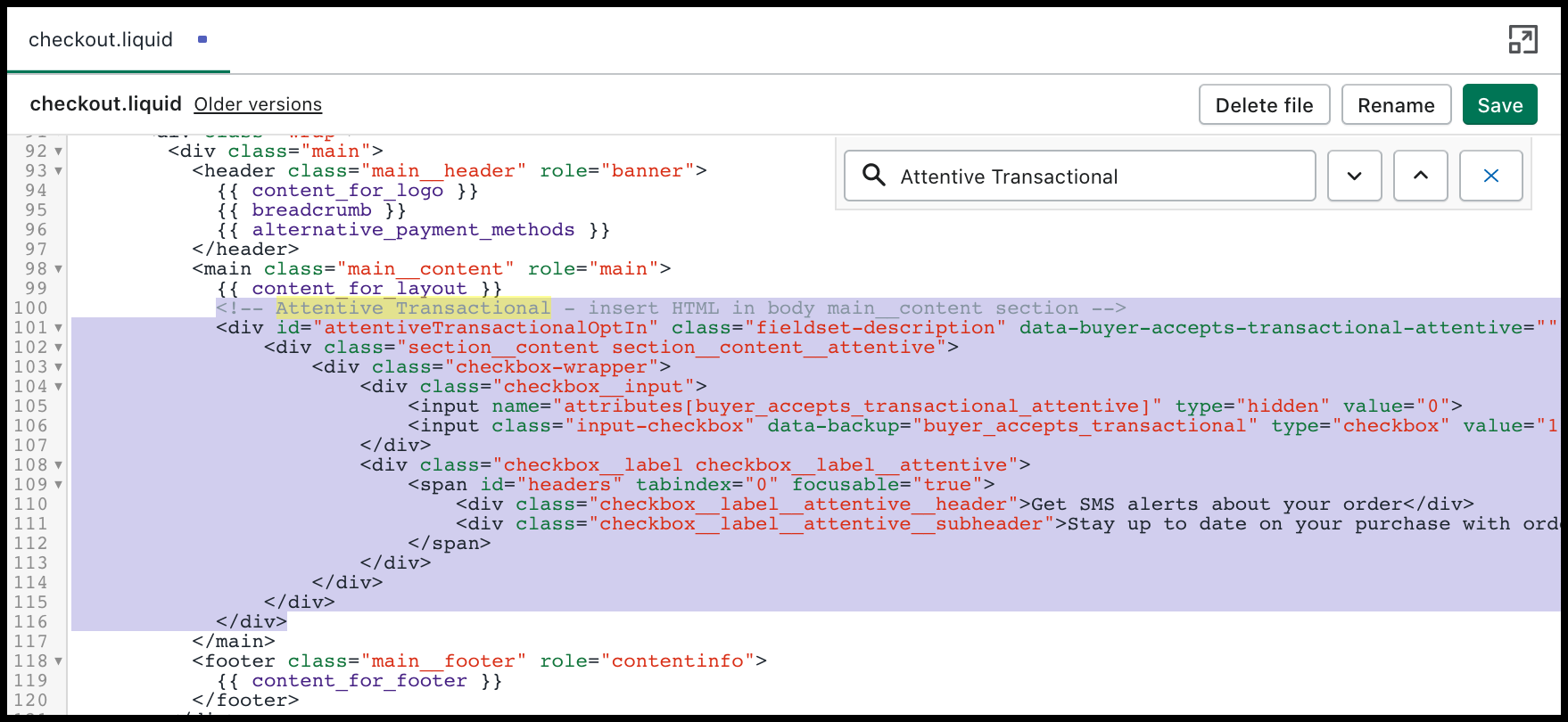Fold the footer block at line 118
The height and width of the screenshot is (722, 1568).
click(59, 661)
